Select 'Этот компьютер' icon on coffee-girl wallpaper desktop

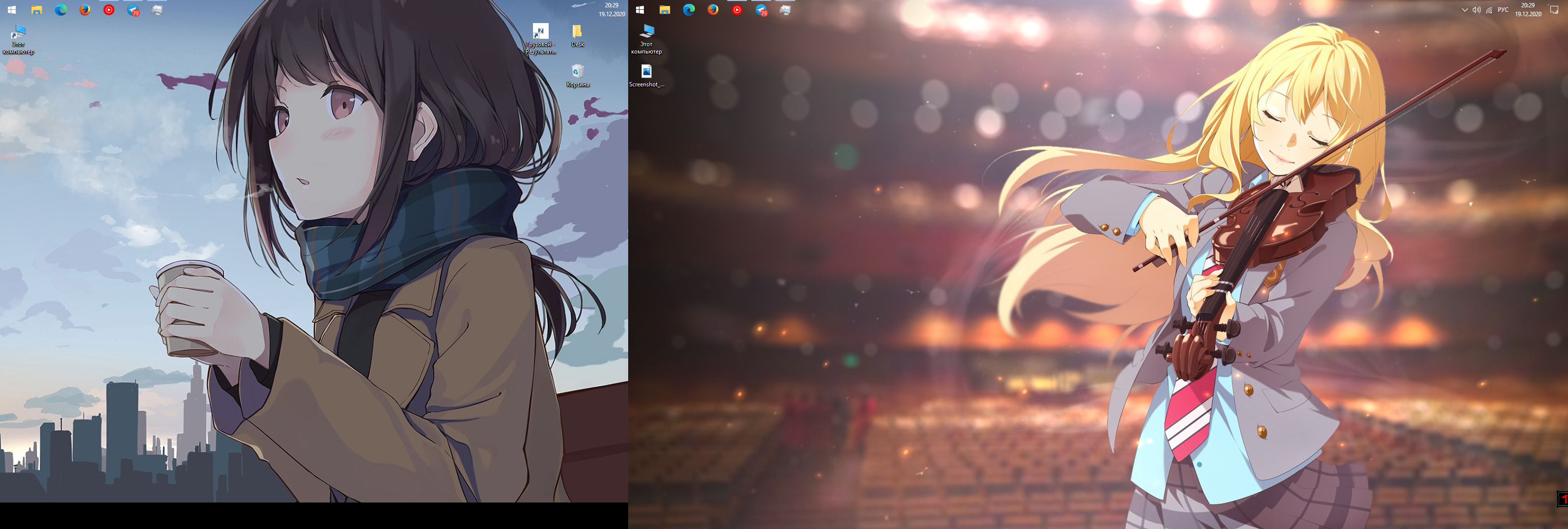pyautogui.click(x=18, y=40)
